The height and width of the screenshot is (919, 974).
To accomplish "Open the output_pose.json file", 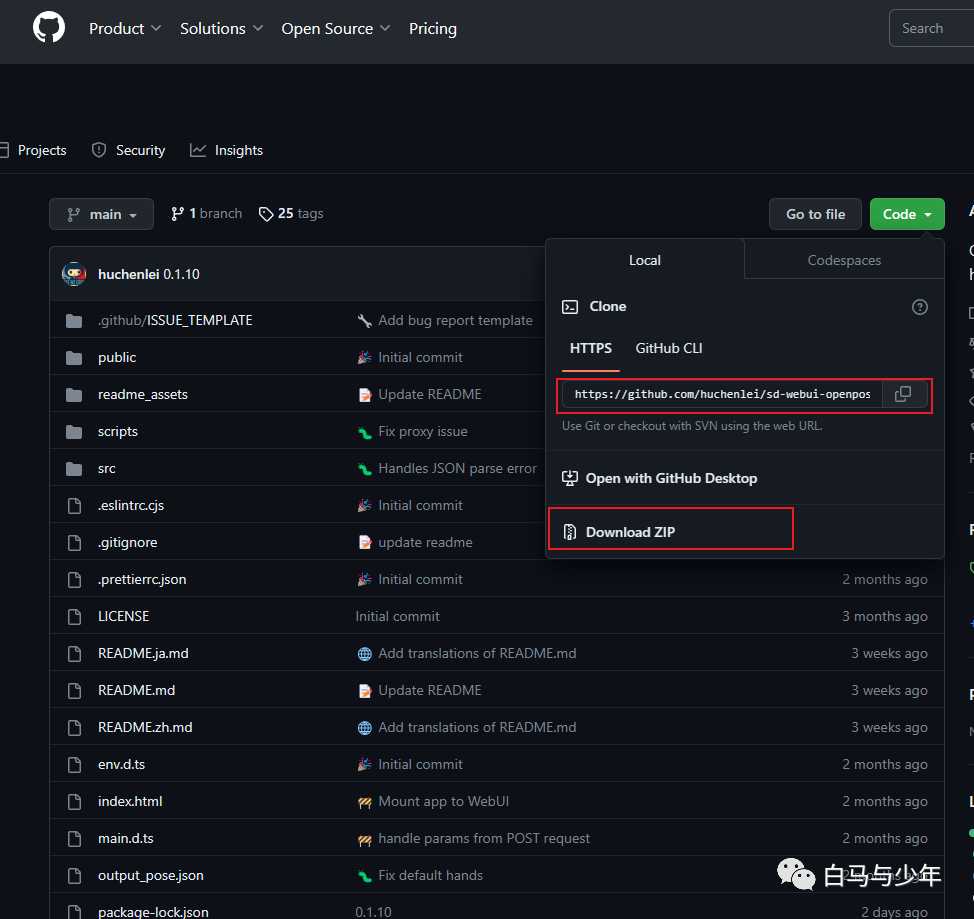I will click(x=151, y=876).
